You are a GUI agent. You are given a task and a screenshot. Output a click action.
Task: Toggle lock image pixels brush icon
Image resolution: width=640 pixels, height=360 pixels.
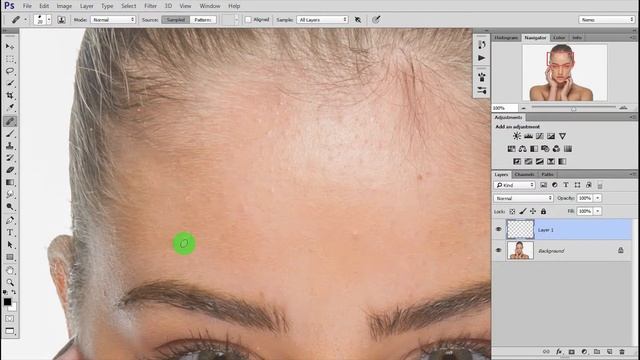point(523,211)
